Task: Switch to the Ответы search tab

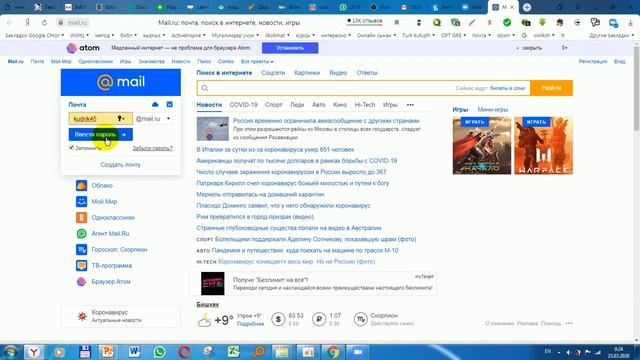Action: click(x=367, y=73)
